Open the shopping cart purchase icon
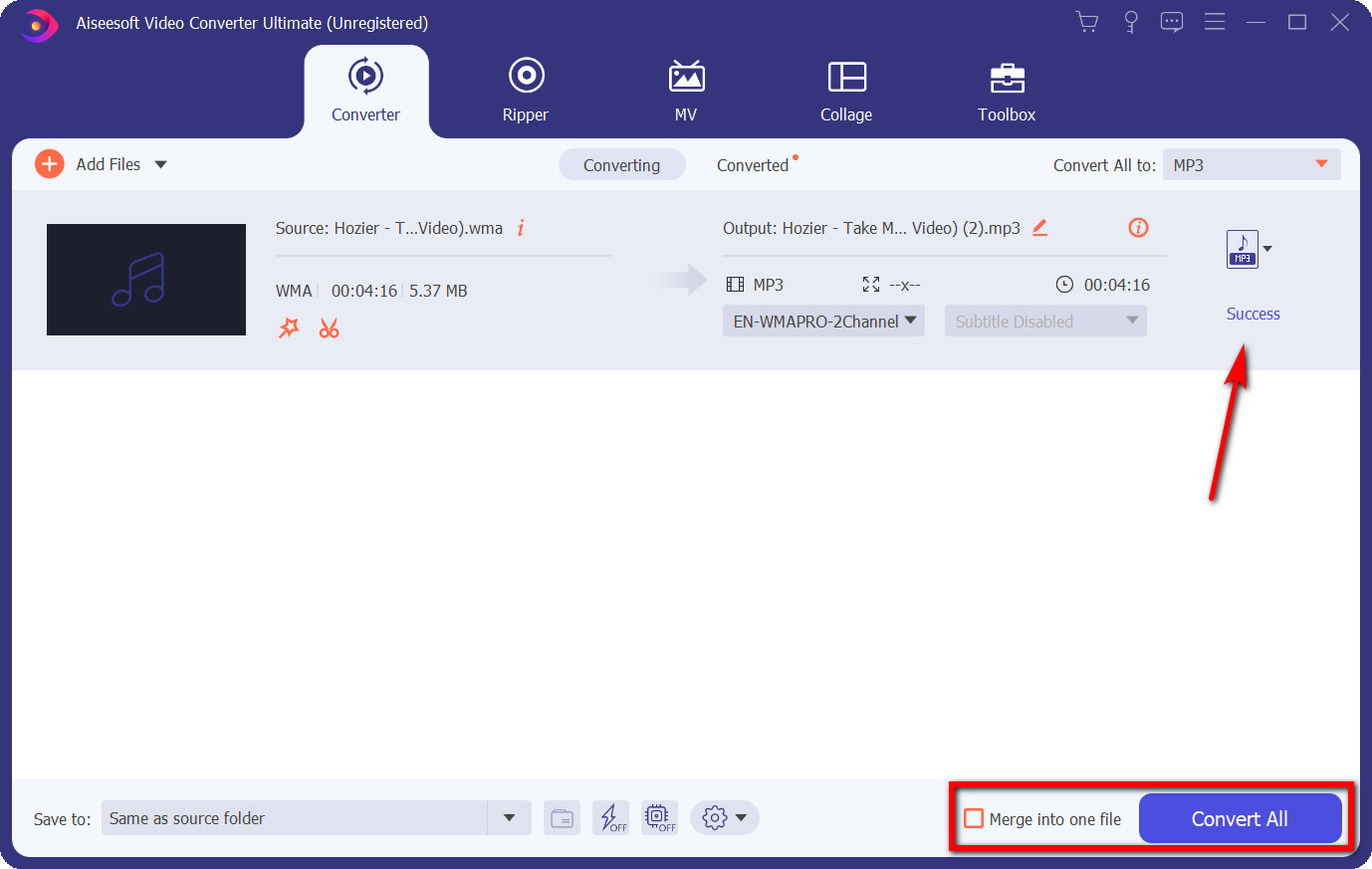The width and height of the screenshot is (1372, 869). [x=1087, y=22]
